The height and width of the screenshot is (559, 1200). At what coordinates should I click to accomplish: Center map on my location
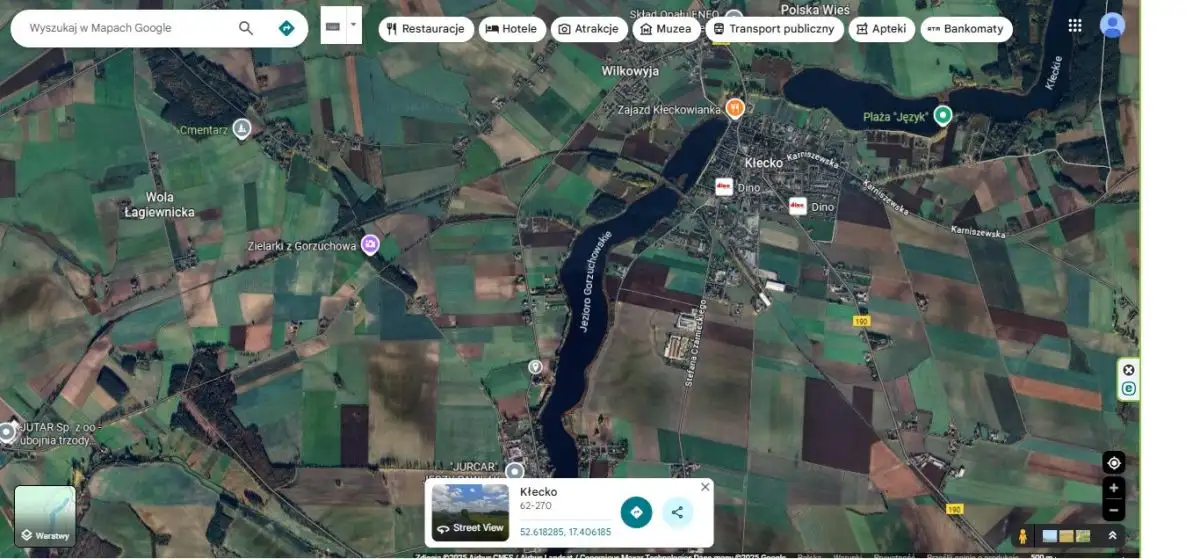[x=1113, y=463]
